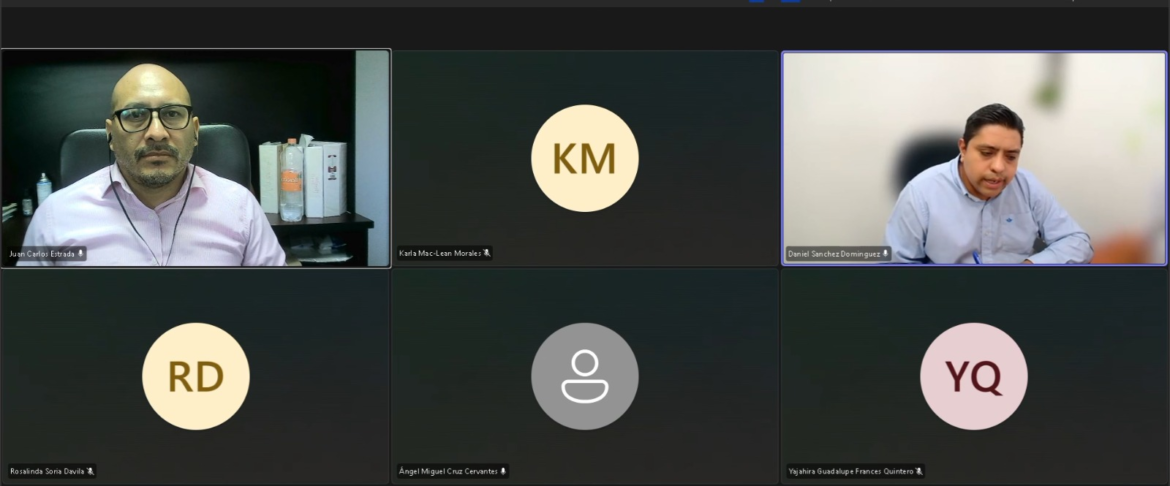
Task: Click the Daniel Sanchez Dominguez name label
Action: click(834, 254)
